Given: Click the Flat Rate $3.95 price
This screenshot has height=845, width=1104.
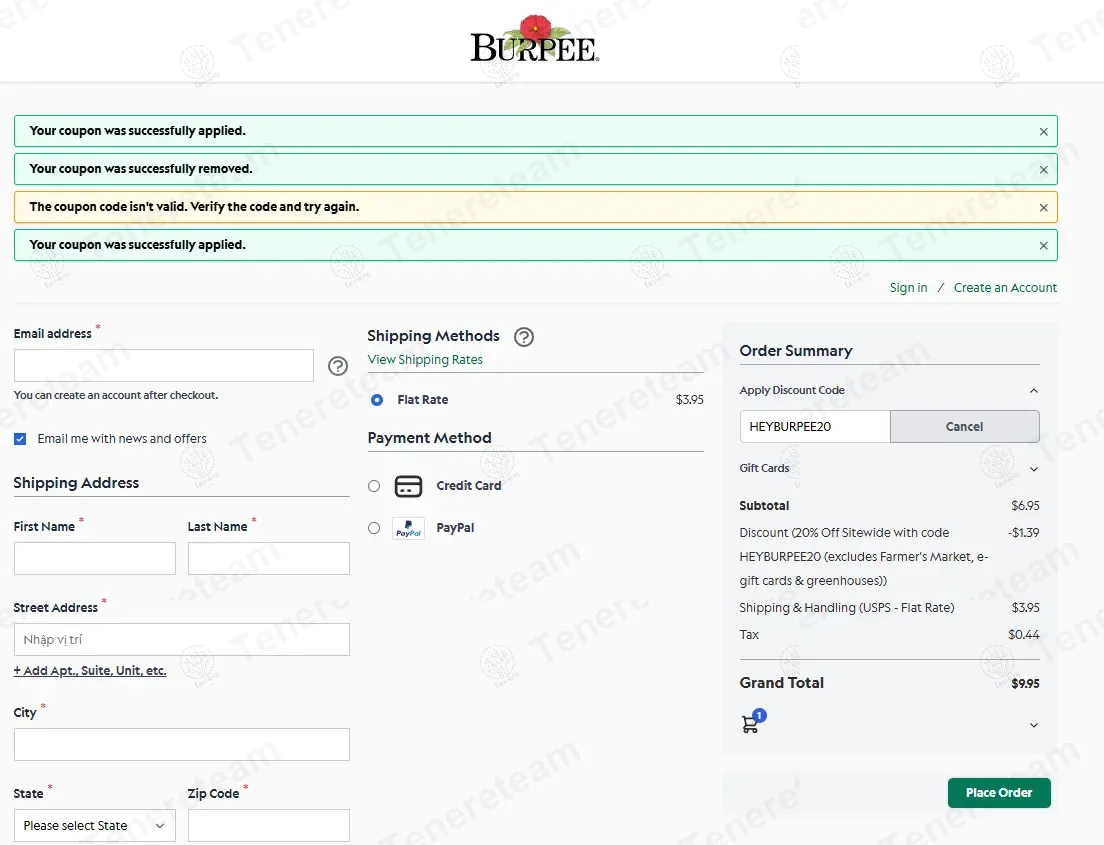Looking at the screenshot, I should (x=689, y=400).
